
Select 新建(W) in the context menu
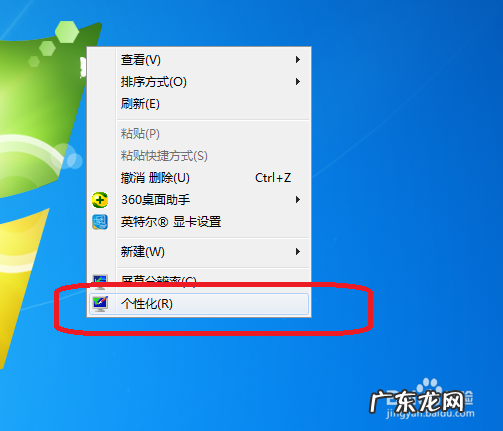pyautogui.click(x=199, y=252)
